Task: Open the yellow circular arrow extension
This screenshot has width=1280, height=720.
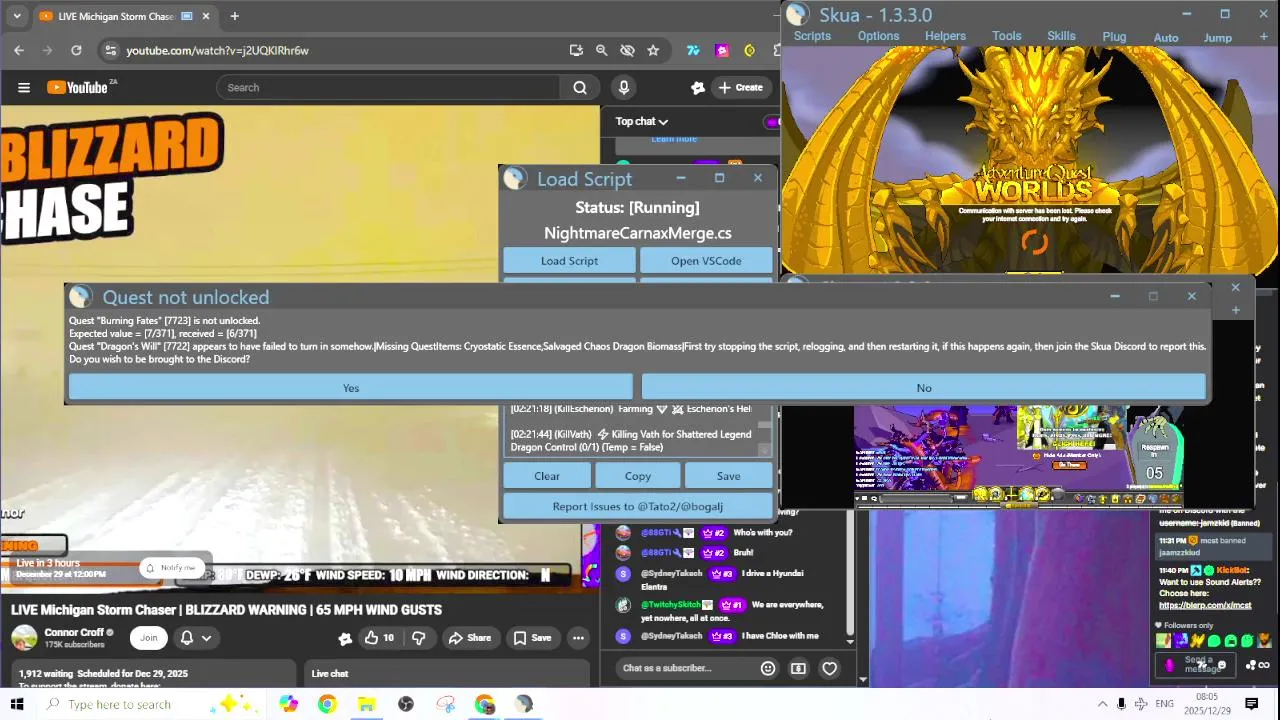Action: click(x=750, y=50)
